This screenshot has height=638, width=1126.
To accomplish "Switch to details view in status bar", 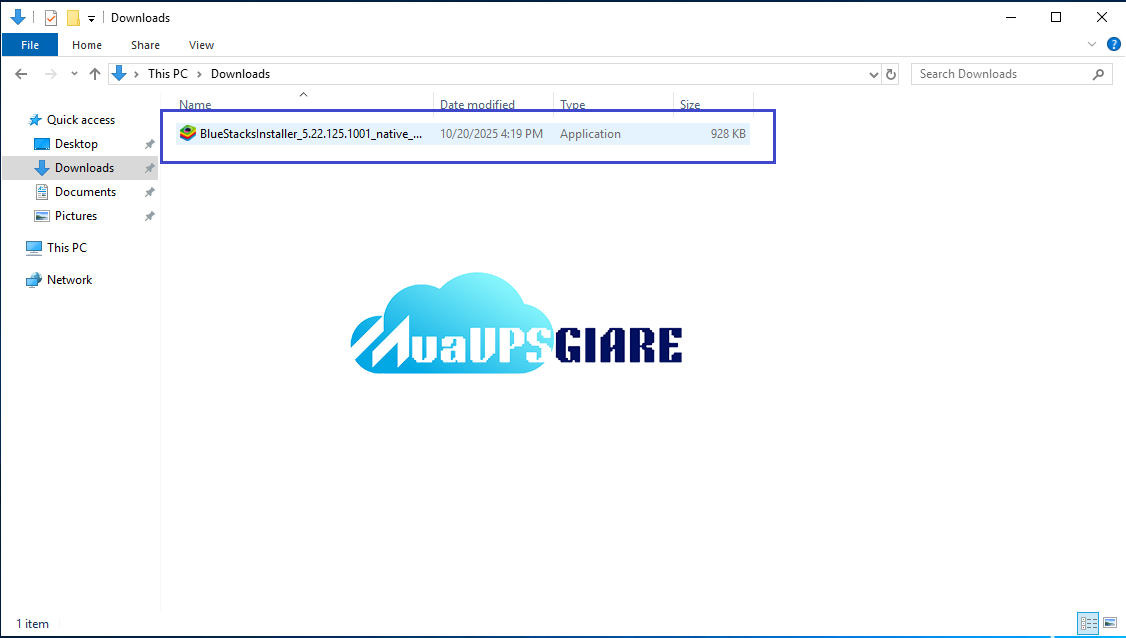I will pyautogui.click(x=1088, y=623).
